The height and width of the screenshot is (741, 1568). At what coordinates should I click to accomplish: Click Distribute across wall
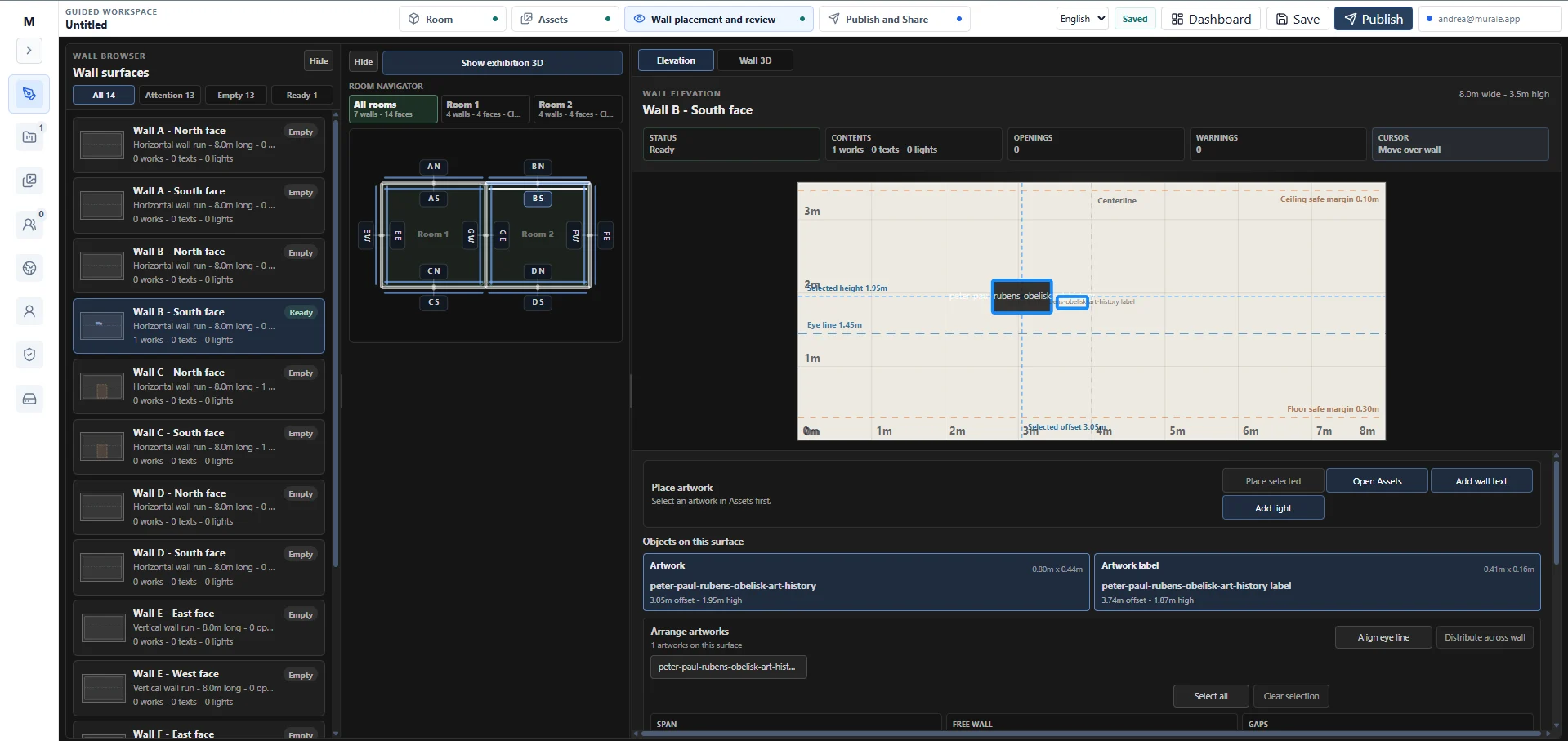point(1485,637)
